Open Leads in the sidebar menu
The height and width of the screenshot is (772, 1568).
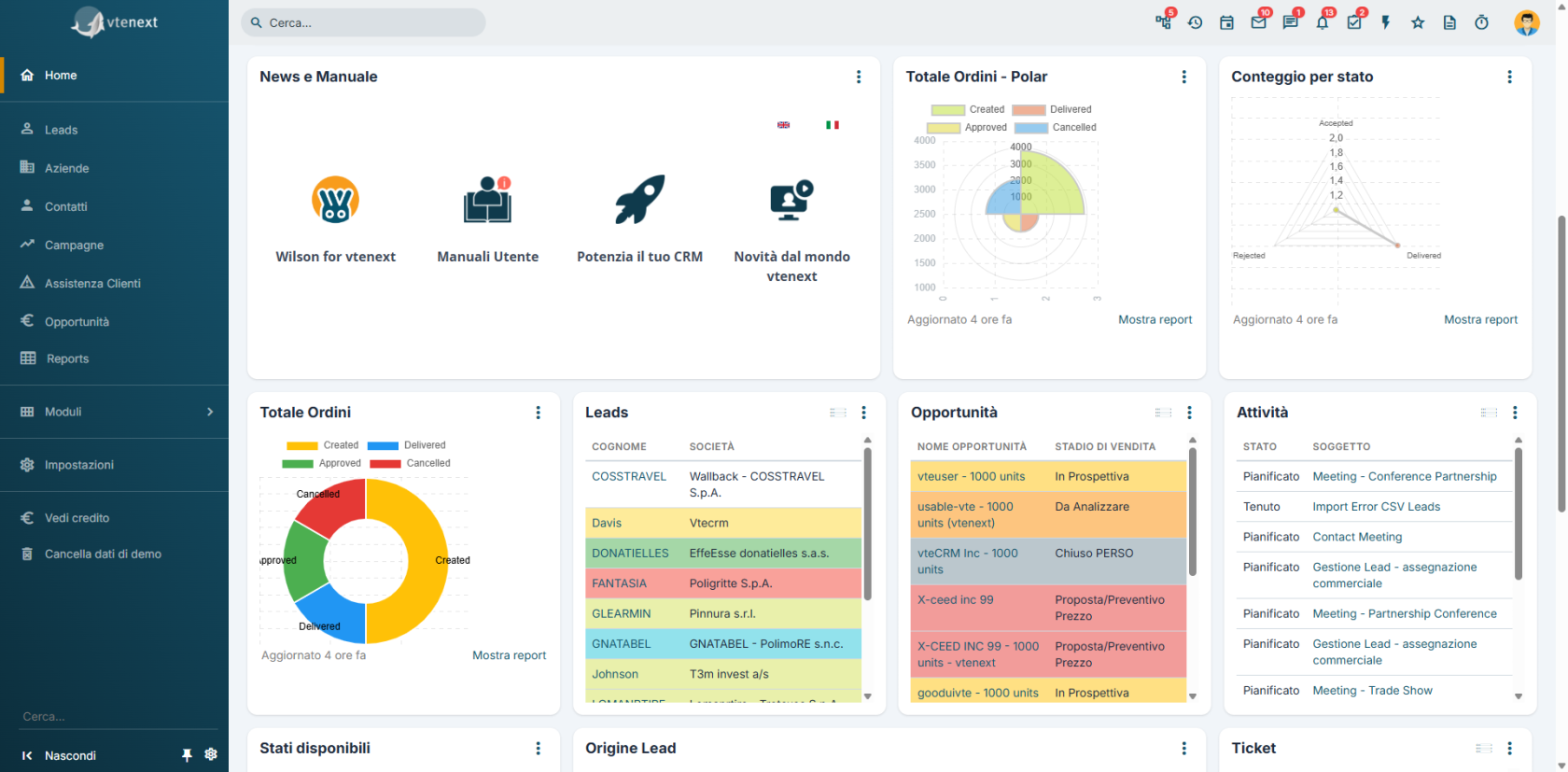[x=114, y=130]
